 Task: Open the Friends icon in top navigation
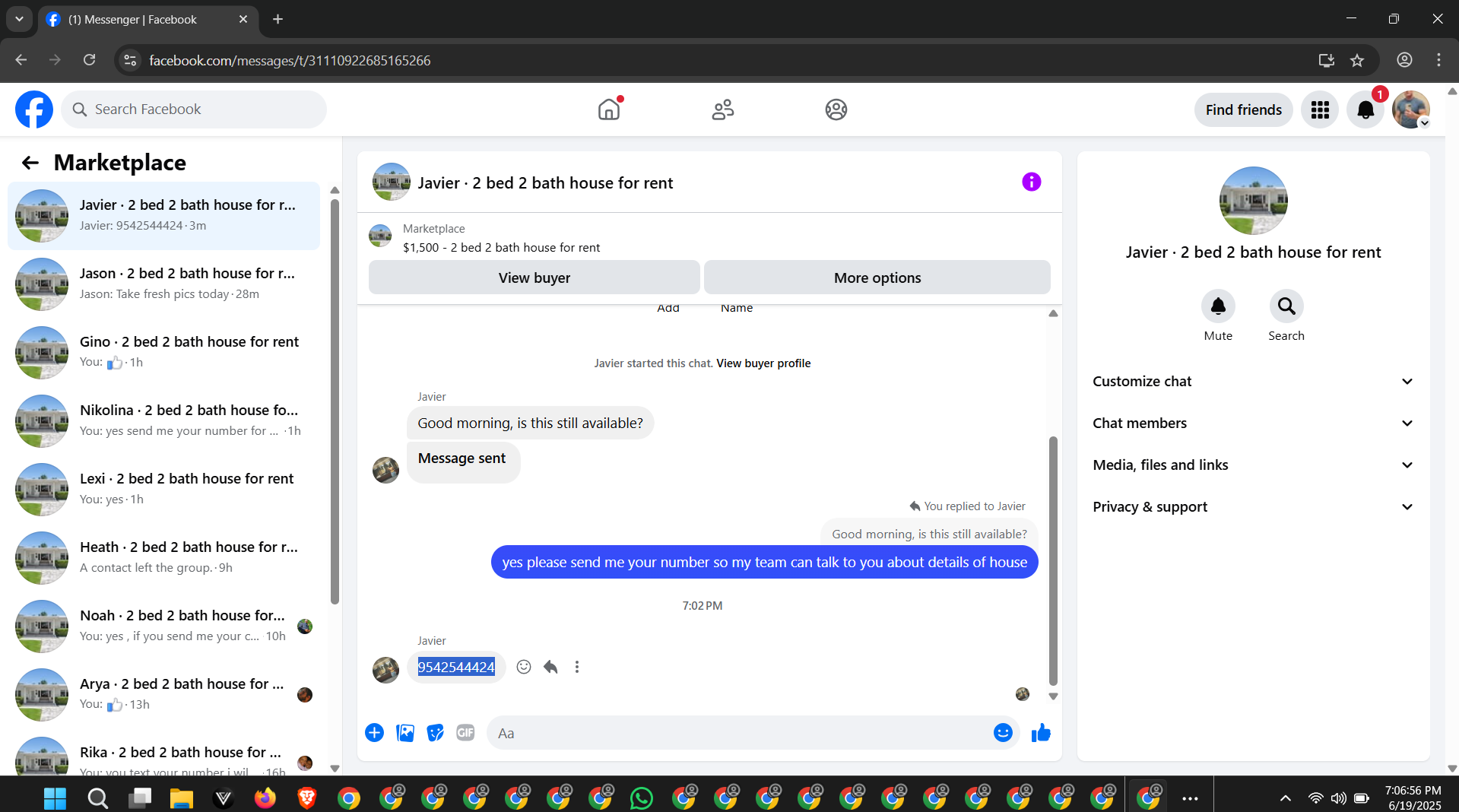[722, 109]
